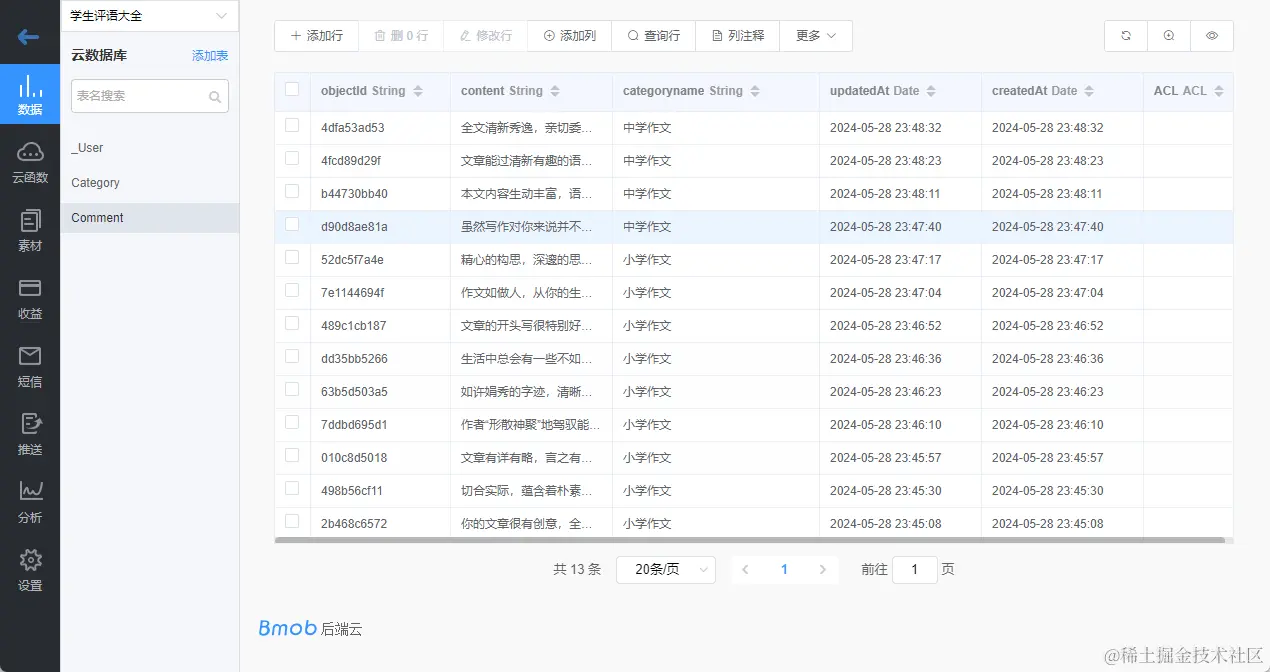Check the row 52dc5f7a4e checkbox

292,257
